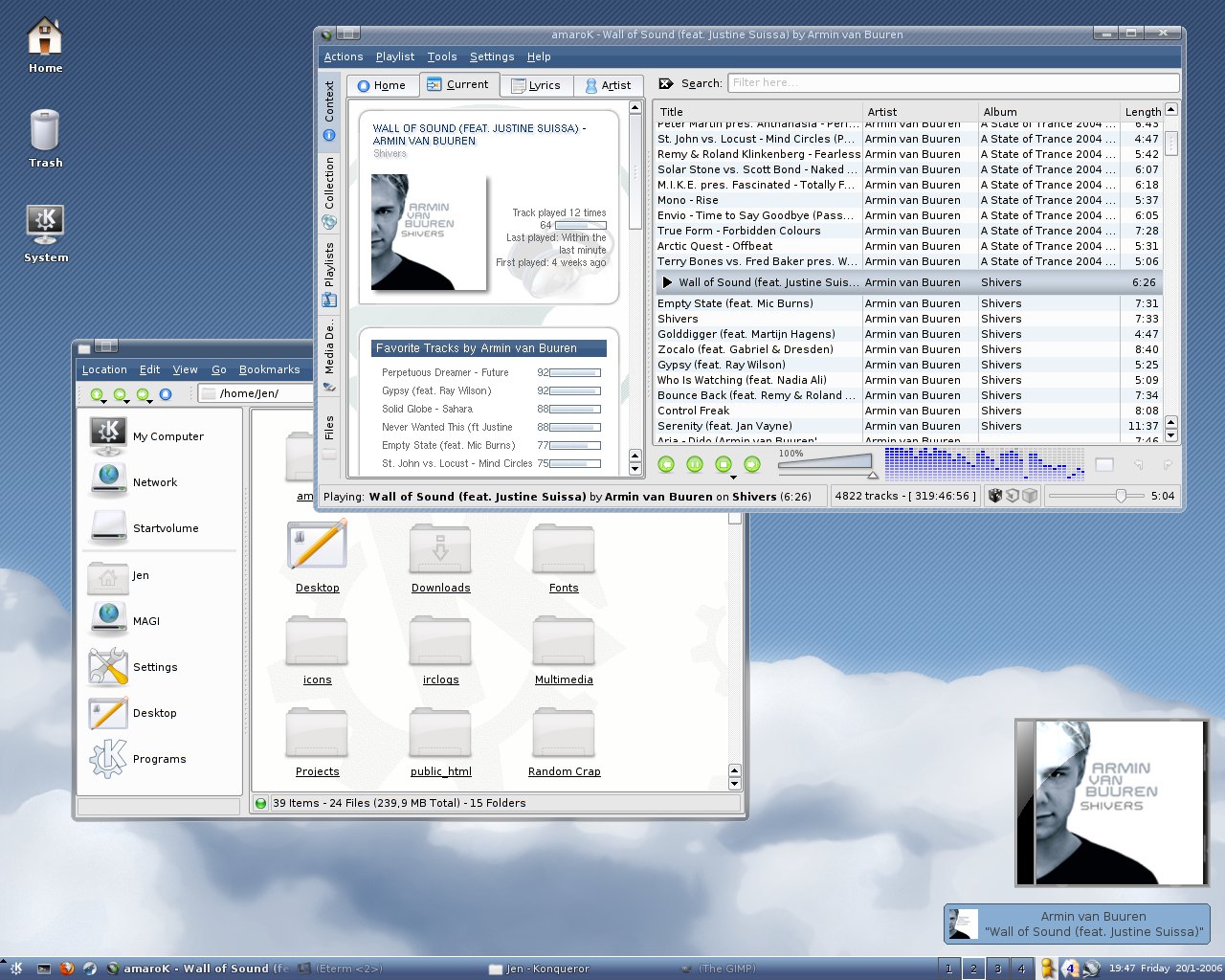Click the Forward arrow in Konqueror toolbar
Viewport: 1225px width, 980px height.
(143, 394)
